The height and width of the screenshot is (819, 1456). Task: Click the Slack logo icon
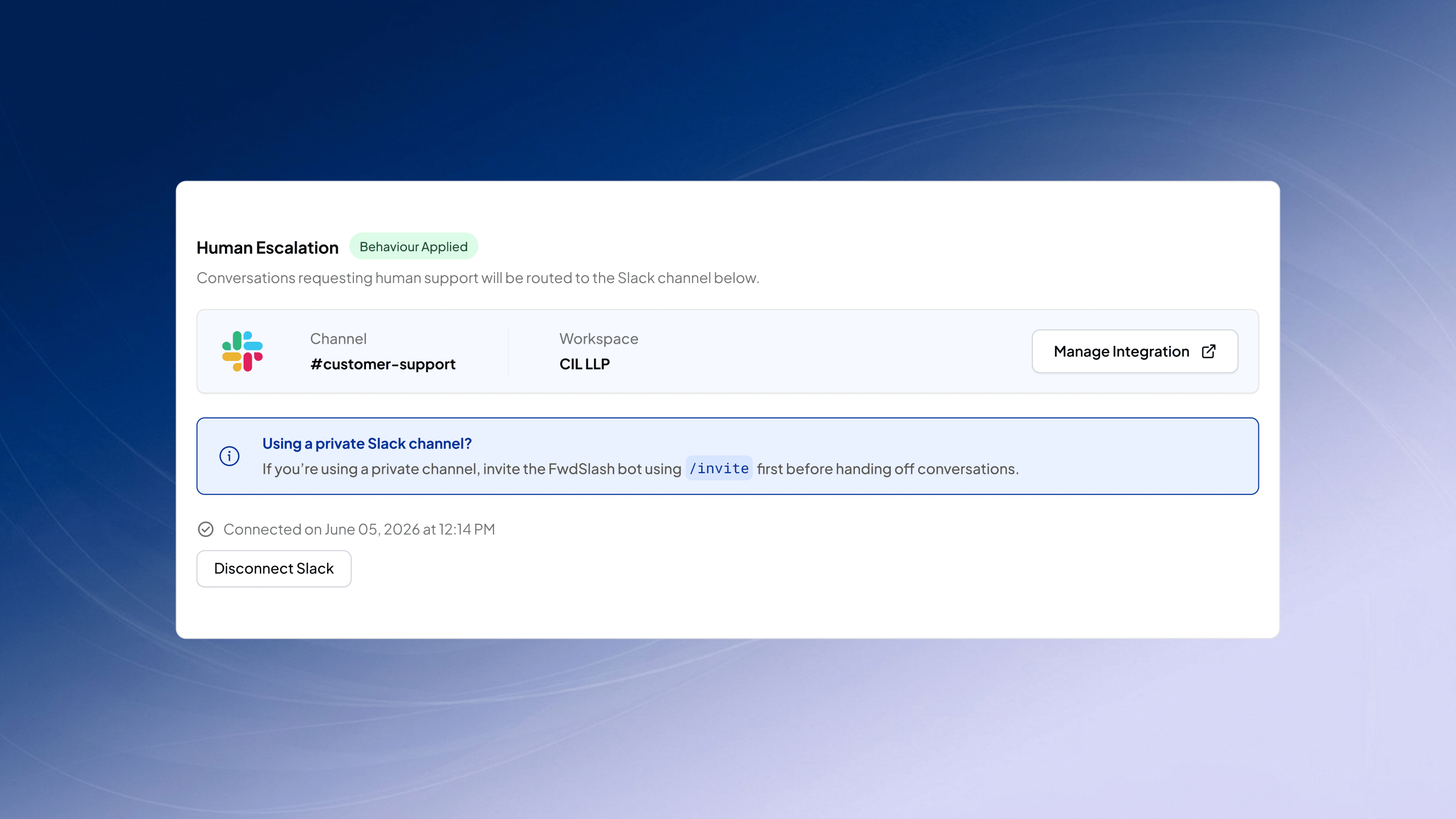click(243, 351)
